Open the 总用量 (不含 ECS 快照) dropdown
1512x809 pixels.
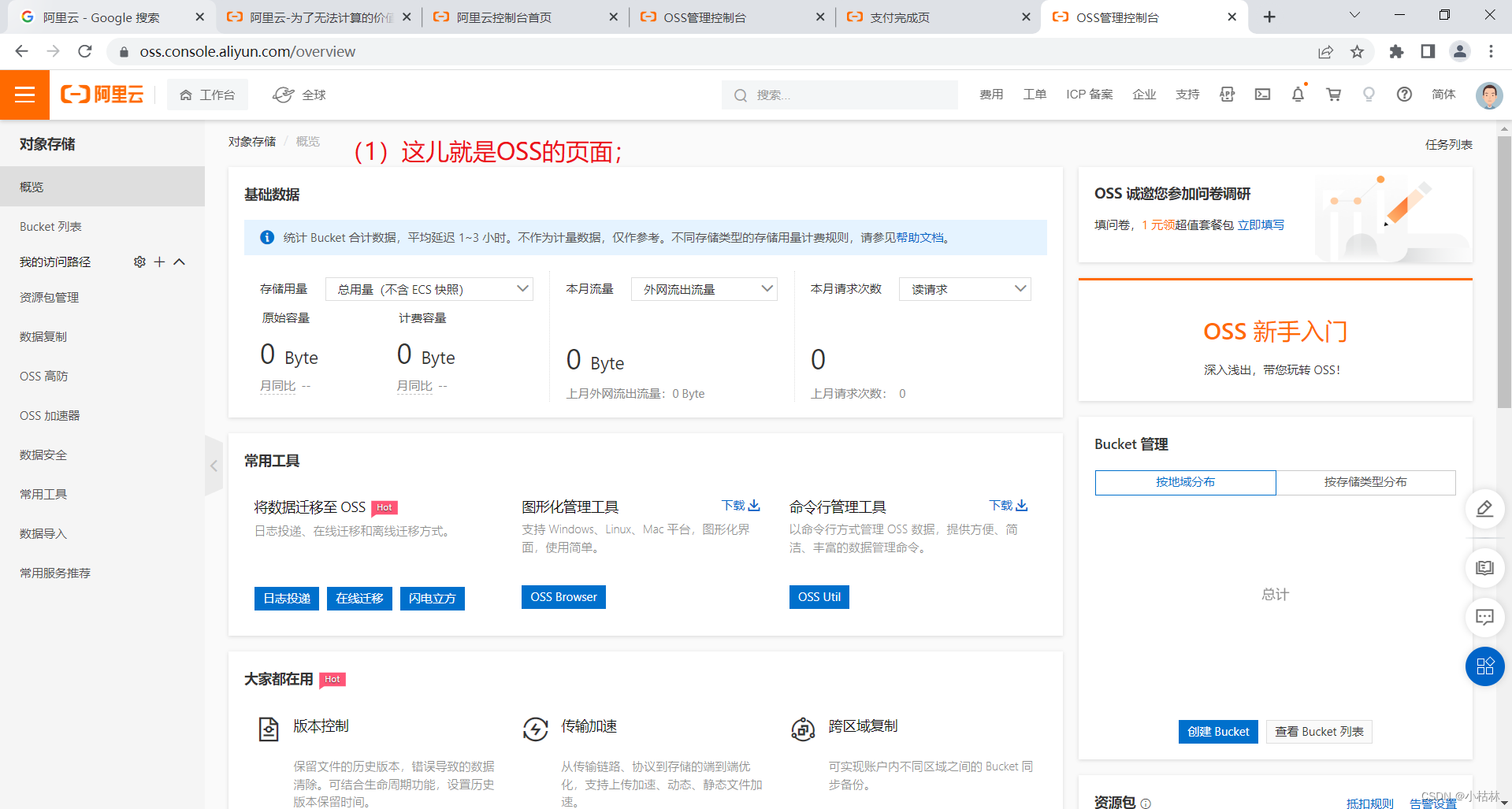429,289
